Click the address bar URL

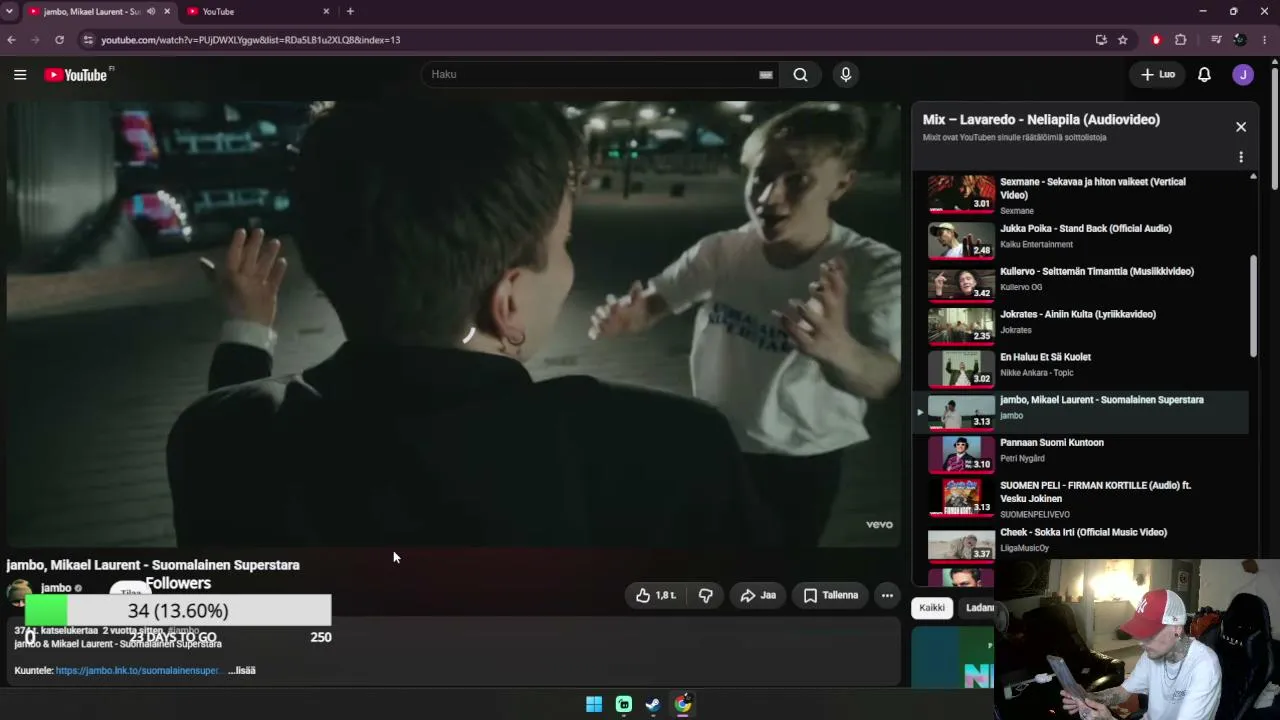pyautogui.click(x=250, y=40)
